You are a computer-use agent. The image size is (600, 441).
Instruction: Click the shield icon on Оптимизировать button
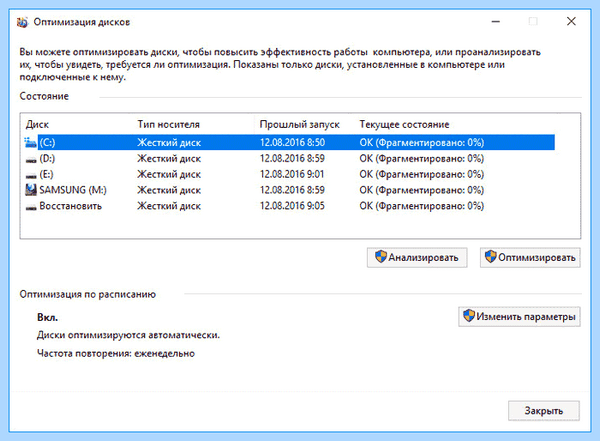[x=491, y=256]
